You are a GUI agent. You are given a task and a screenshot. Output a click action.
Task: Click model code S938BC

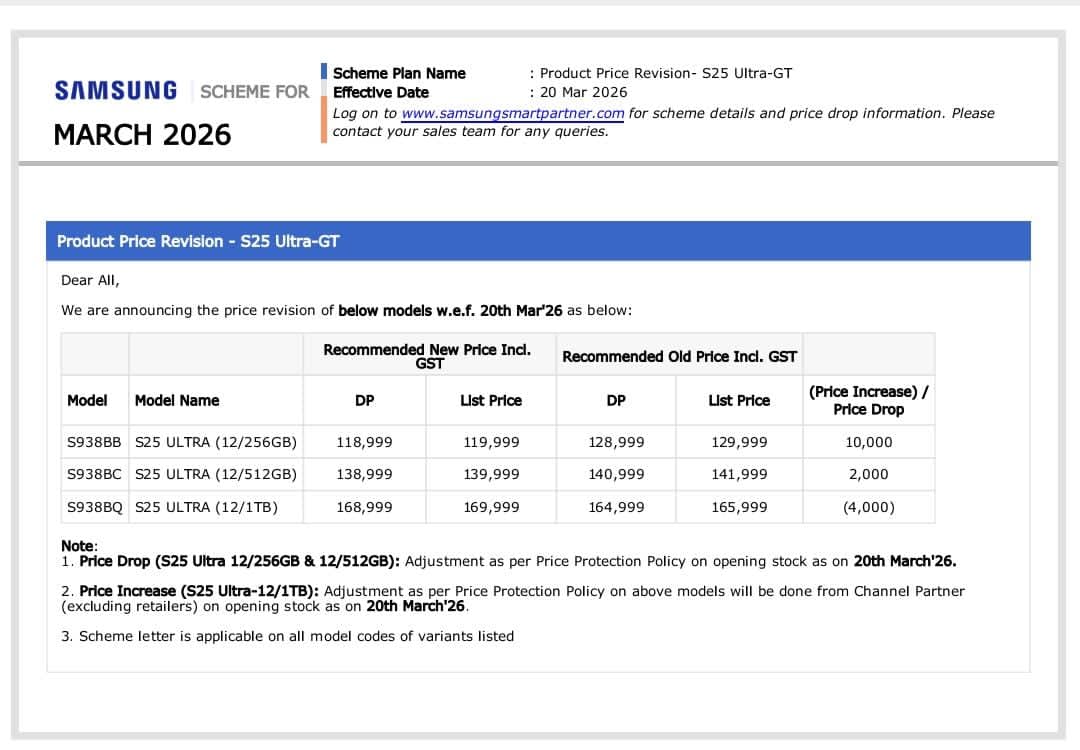point(94,474)
